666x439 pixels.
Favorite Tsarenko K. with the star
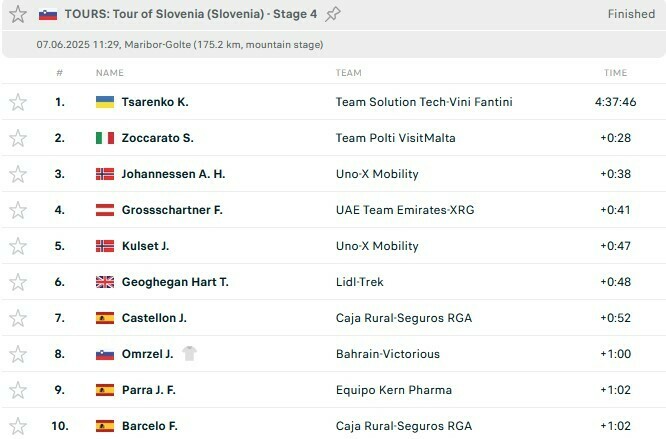click(17, 102)
